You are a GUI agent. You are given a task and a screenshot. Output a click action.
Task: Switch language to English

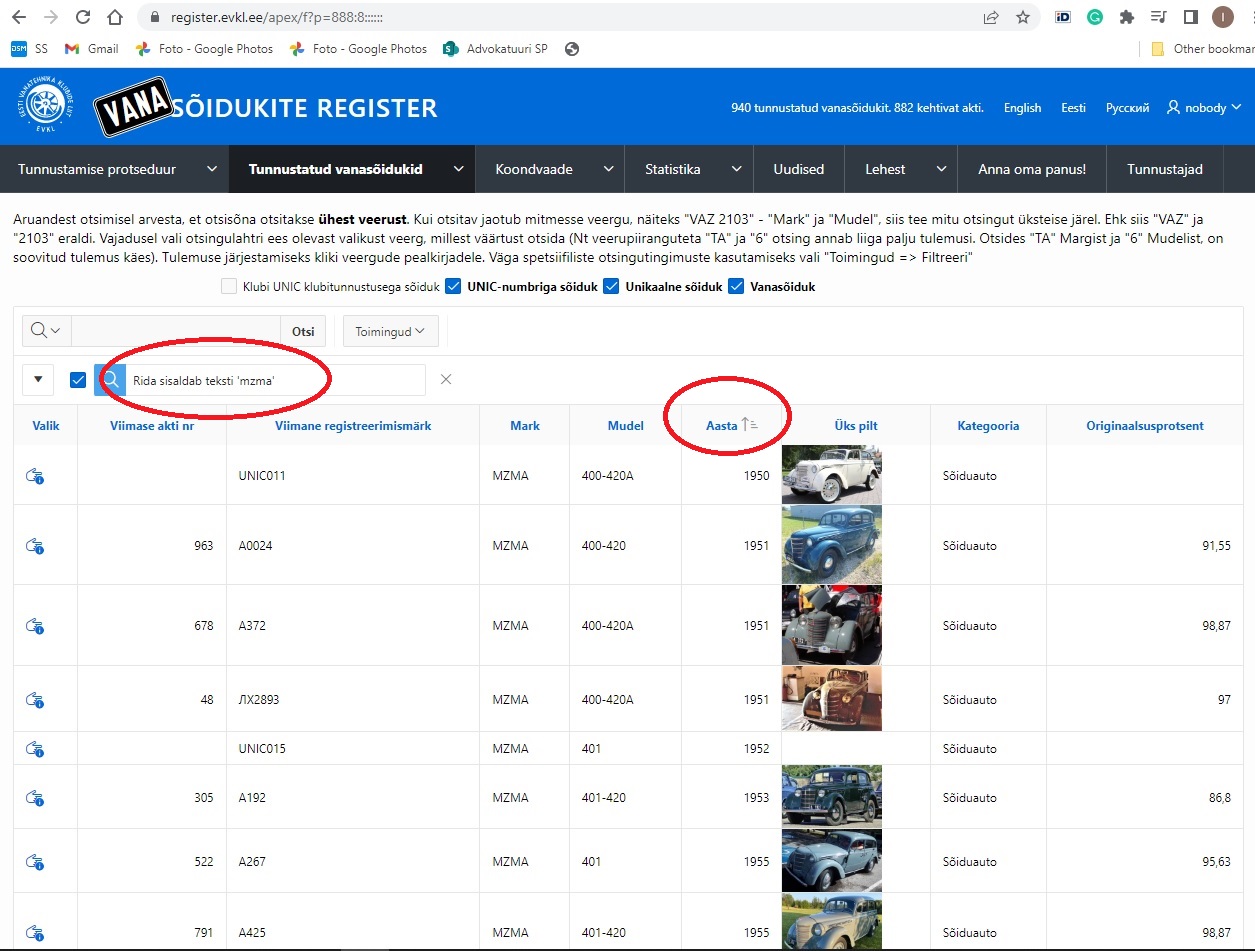tap(1022, 108)
